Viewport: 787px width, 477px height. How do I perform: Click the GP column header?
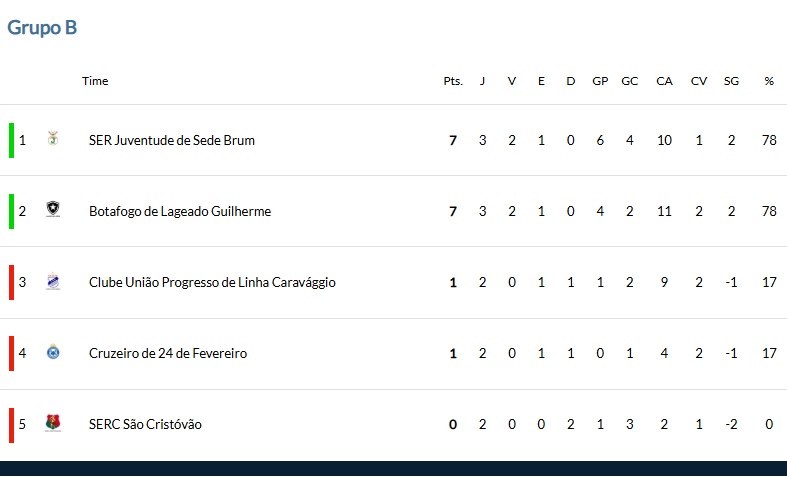pyautogui.click(x=600, y=81)
